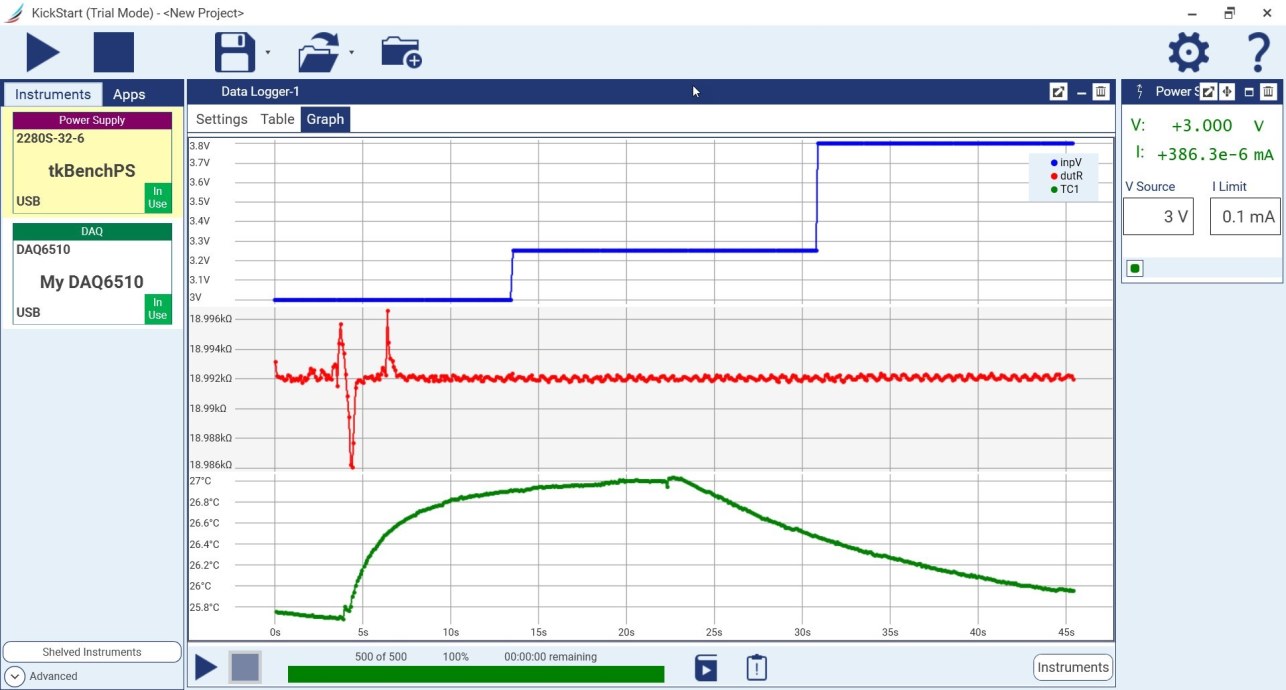Click the Shelved Instruments button
This screenshot has width=1286, height=690.
click(92, 652)
